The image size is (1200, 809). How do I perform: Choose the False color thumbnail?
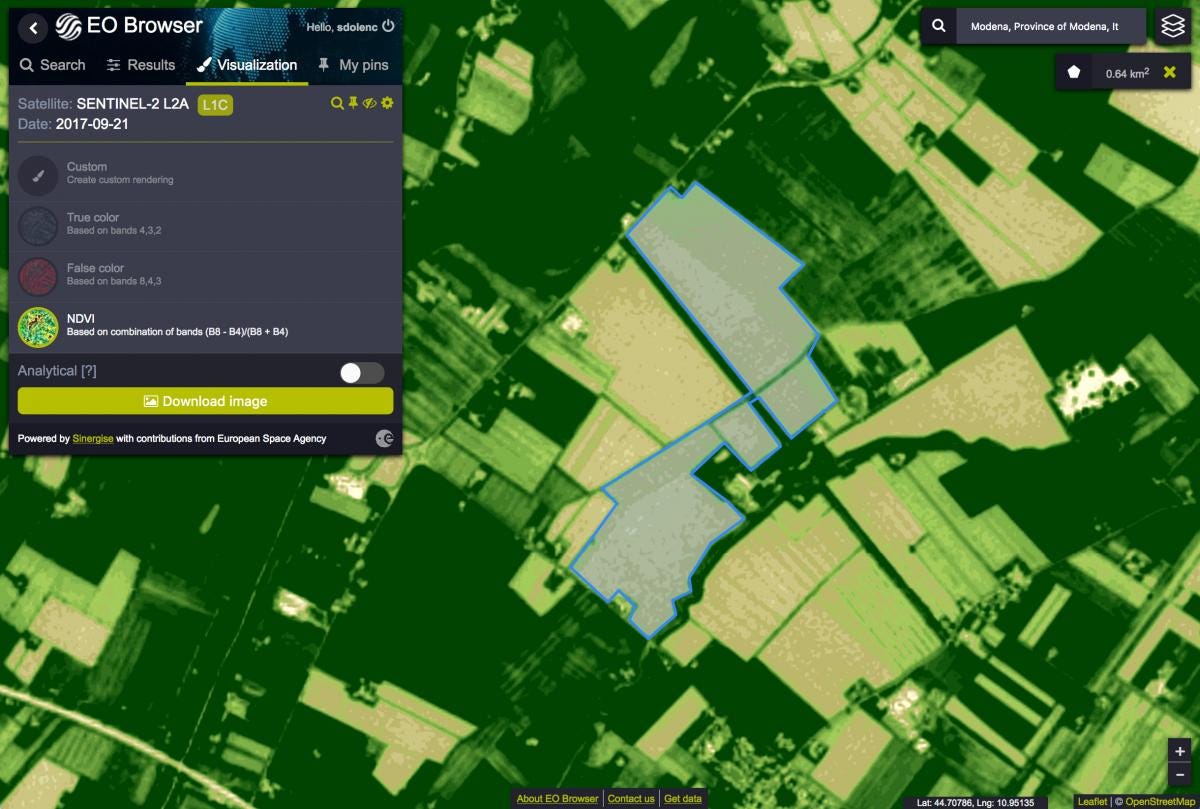coord(38,276)
